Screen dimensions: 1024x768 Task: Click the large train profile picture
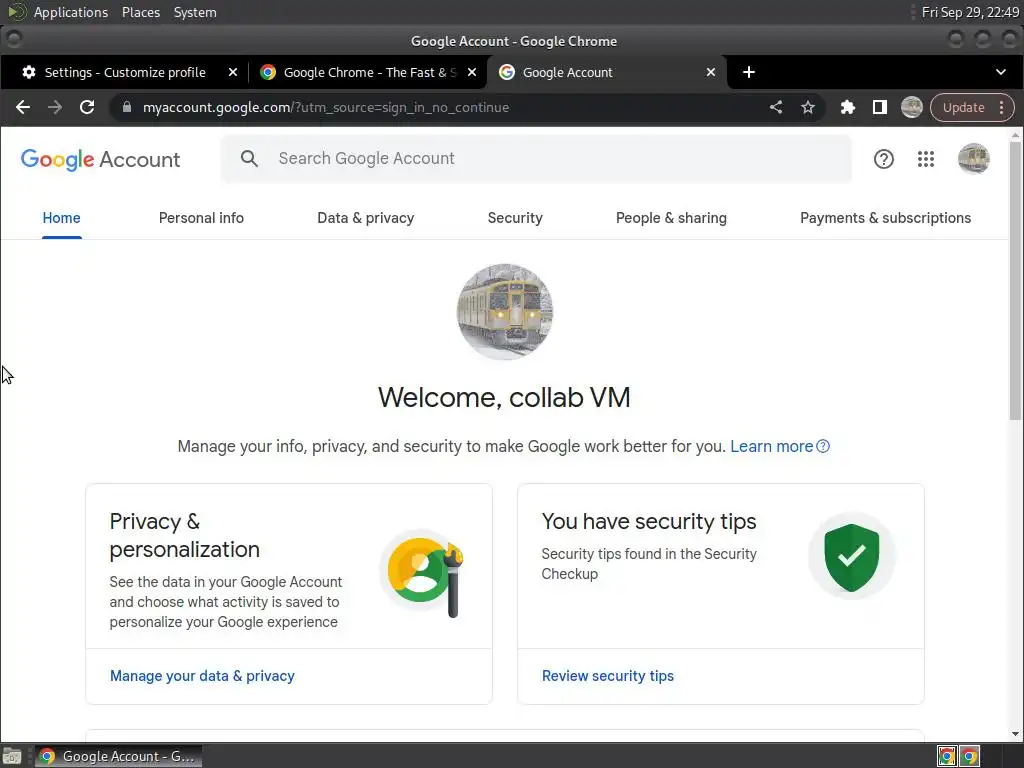coord(505,312)
